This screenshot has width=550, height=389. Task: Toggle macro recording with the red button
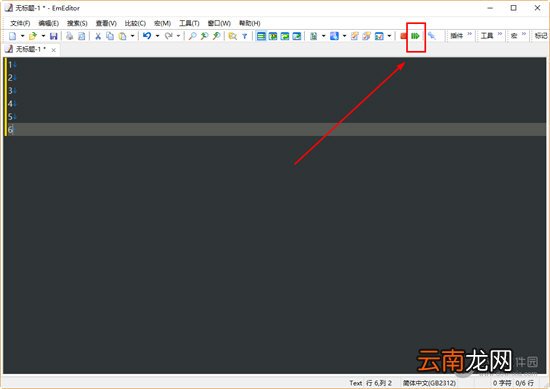tap(403, 36)
